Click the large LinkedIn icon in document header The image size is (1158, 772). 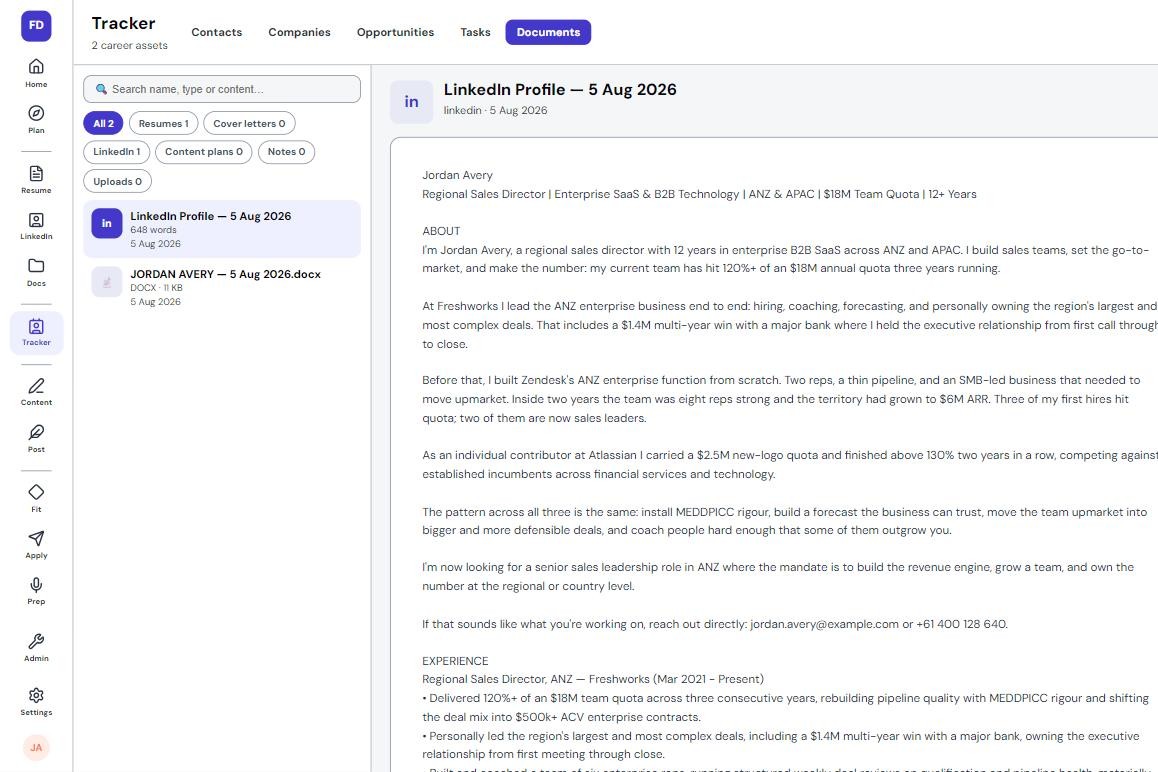[411, 102]
